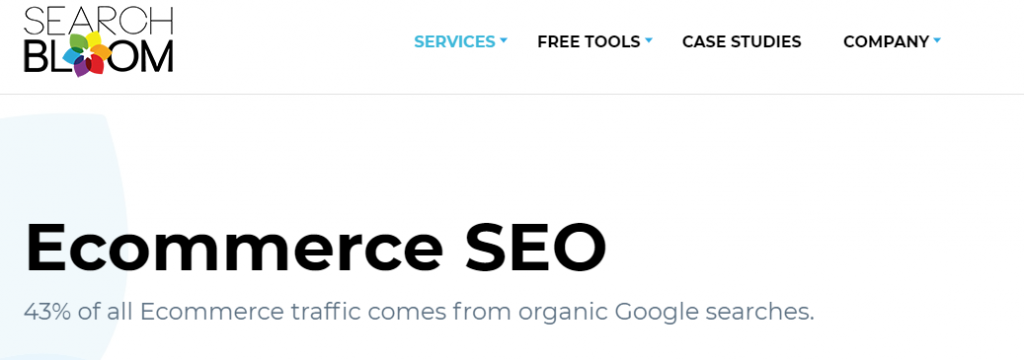Click the colorful flower icon in the logo
Image resolution: width=1024 pixels, height=360 pixels.
coord(88,54)
